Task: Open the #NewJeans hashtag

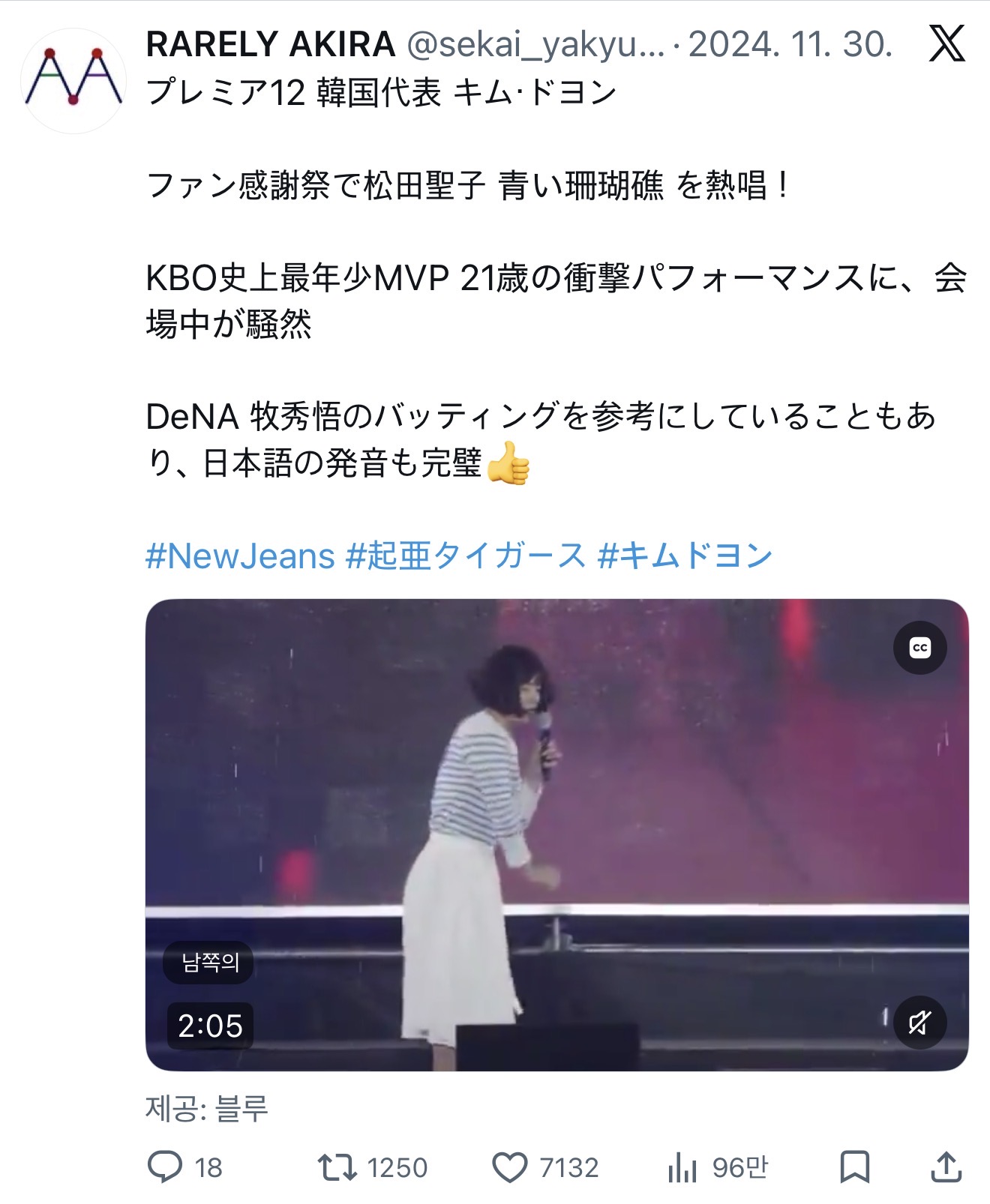Action: 240,556
